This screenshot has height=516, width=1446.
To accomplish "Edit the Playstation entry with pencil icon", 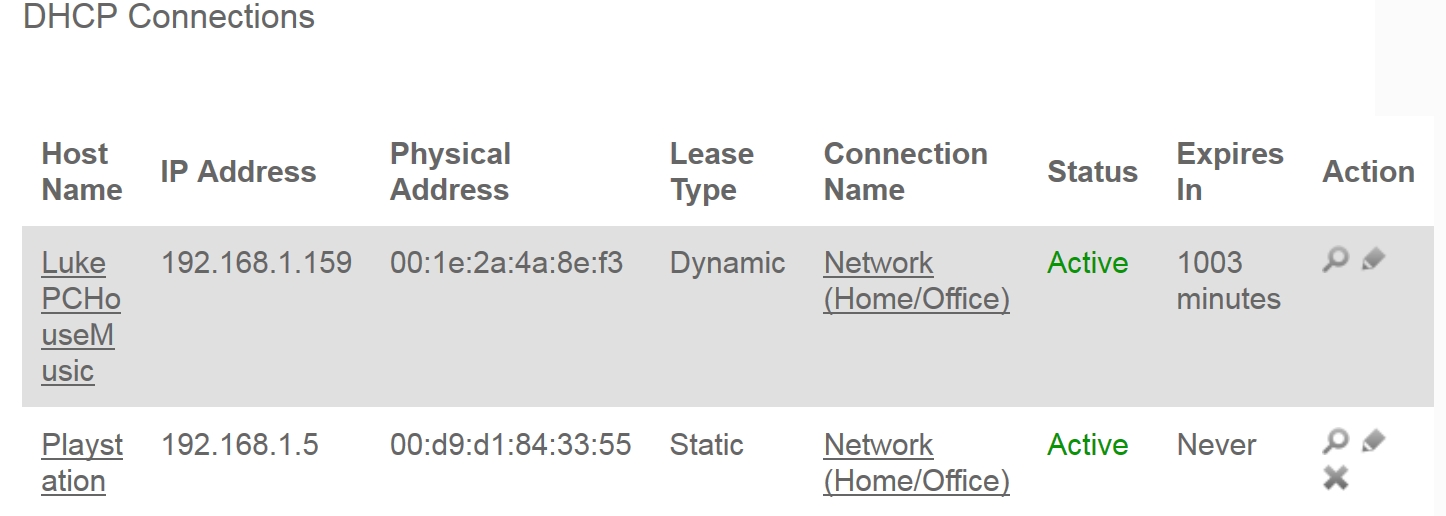I will (1373, 441).
